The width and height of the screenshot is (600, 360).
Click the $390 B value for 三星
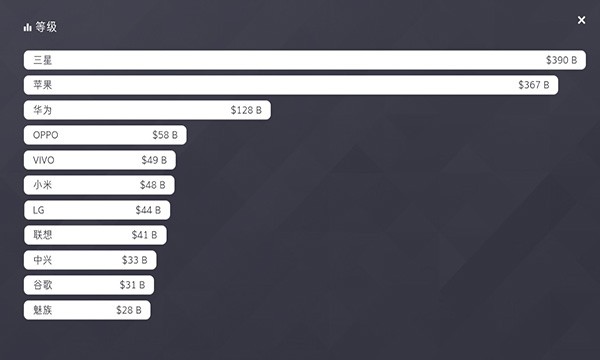pyautogui.click(x=561, y=60)
